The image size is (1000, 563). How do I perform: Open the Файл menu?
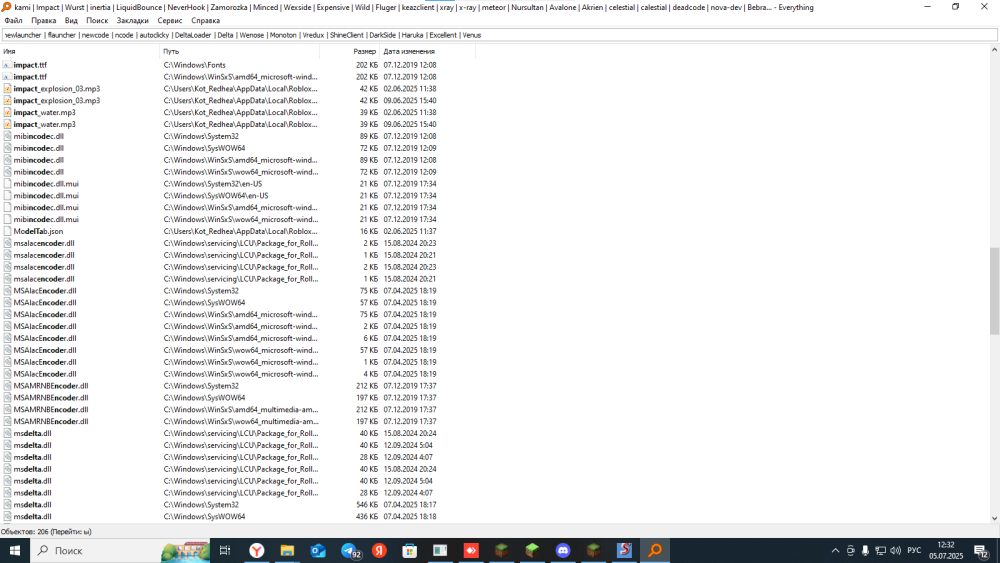(13, 20)
